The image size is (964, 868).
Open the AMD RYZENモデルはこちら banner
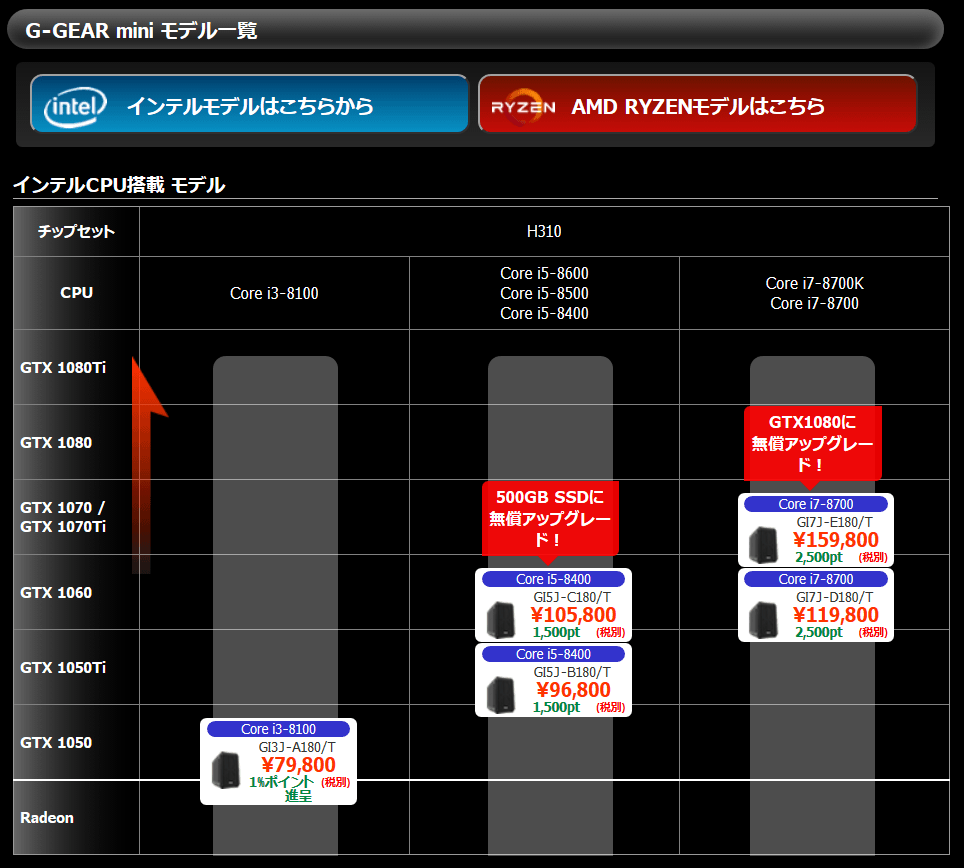click(697, 103)
